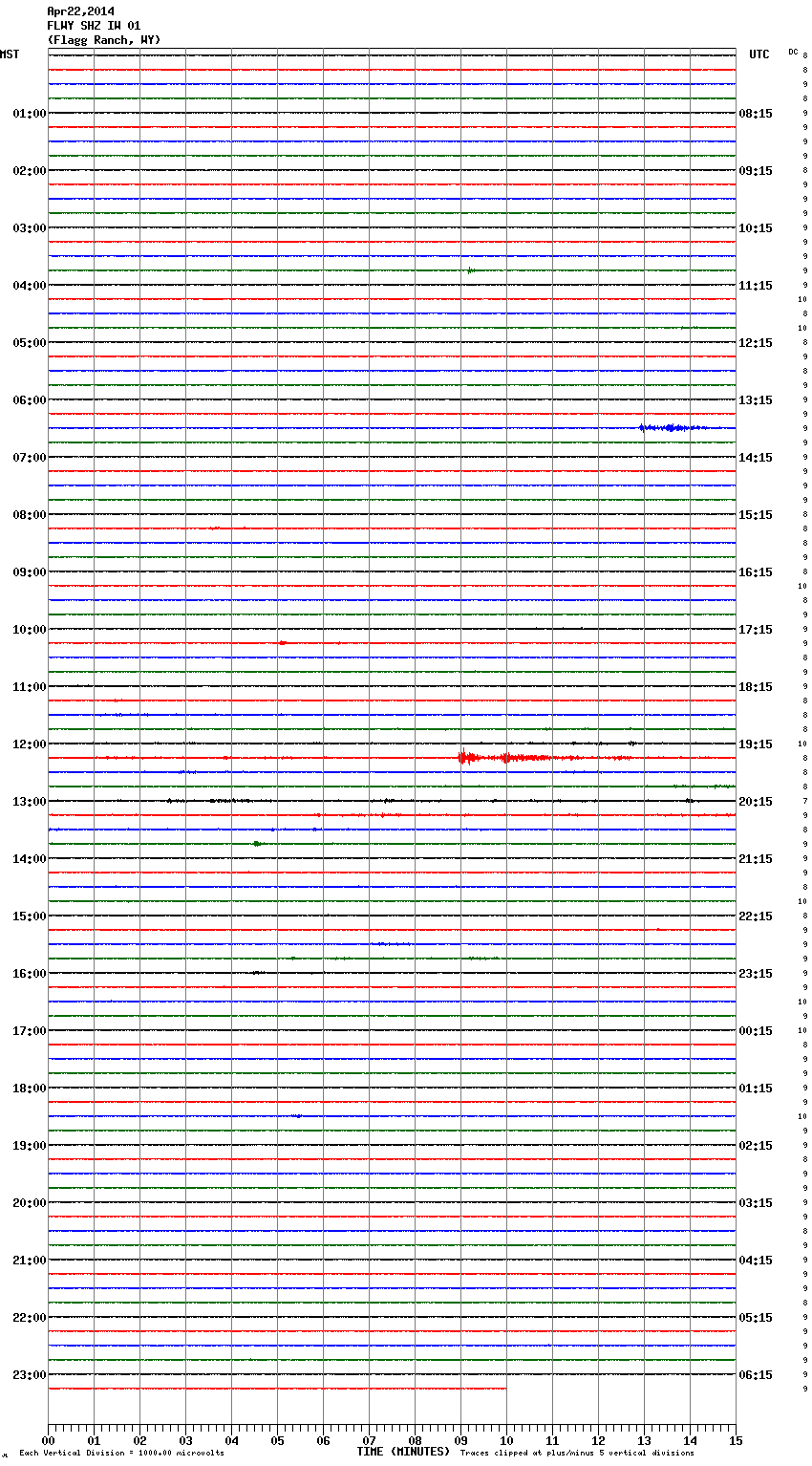The width and height of the screenshot is (812, 1466).
Task: Click minute 15 on the time axis
Action: 736,1440
